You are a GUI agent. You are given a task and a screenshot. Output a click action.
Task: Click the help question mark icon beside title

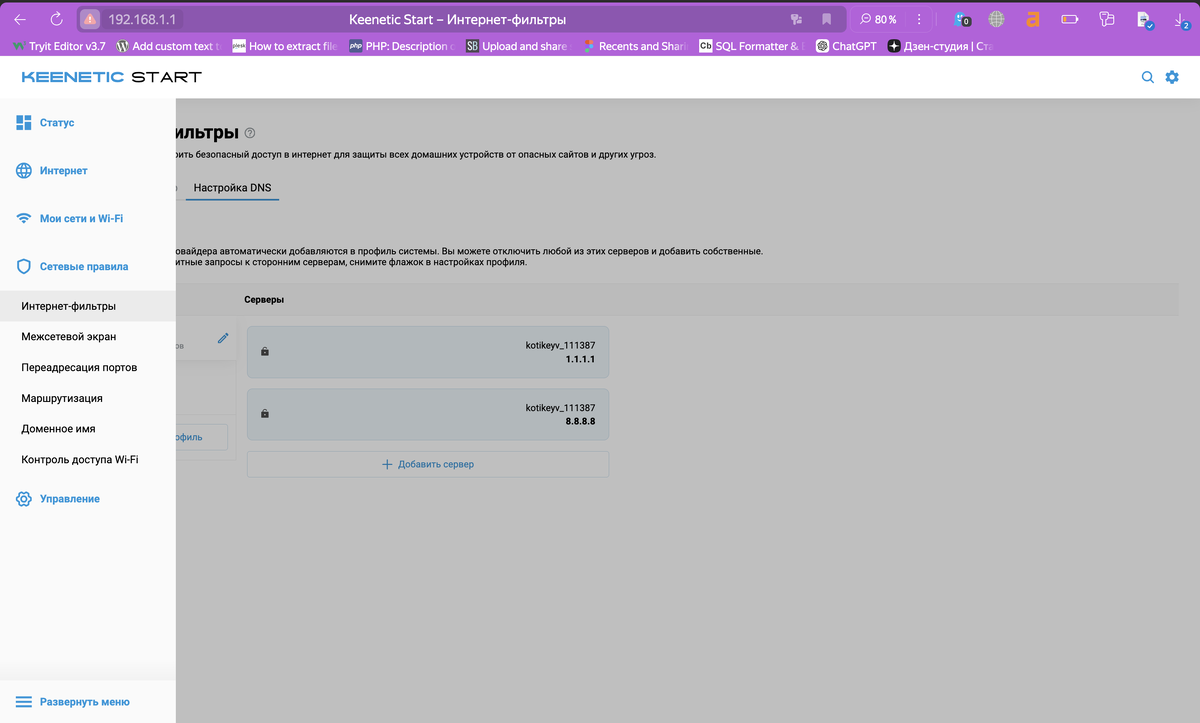click(250, 133)
